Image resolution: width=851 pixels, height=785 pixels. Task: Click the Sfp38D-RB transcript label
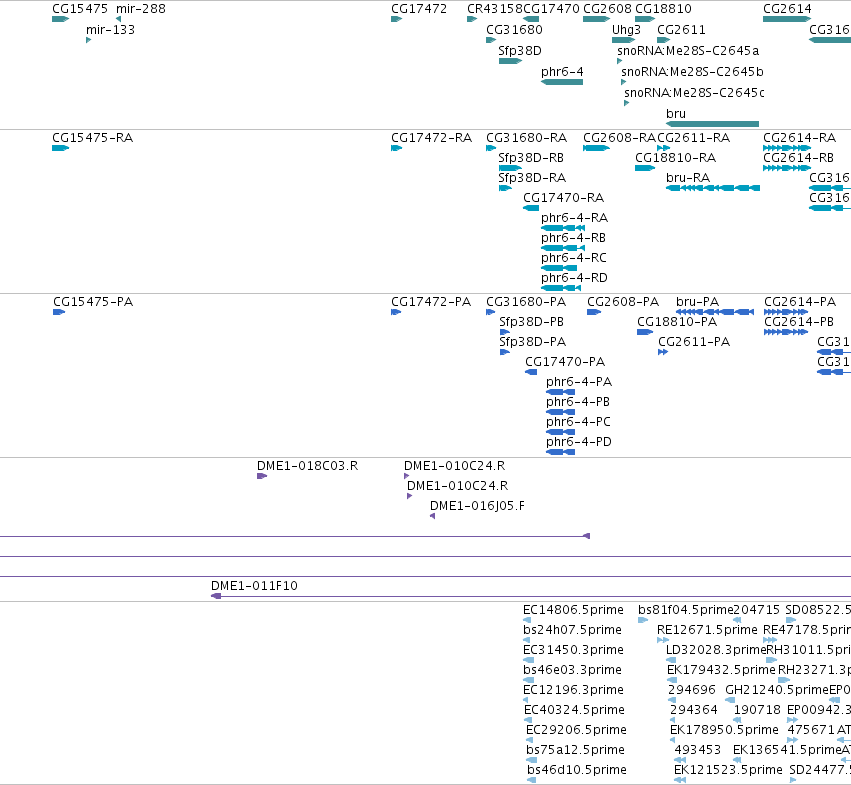coord(531,158)
